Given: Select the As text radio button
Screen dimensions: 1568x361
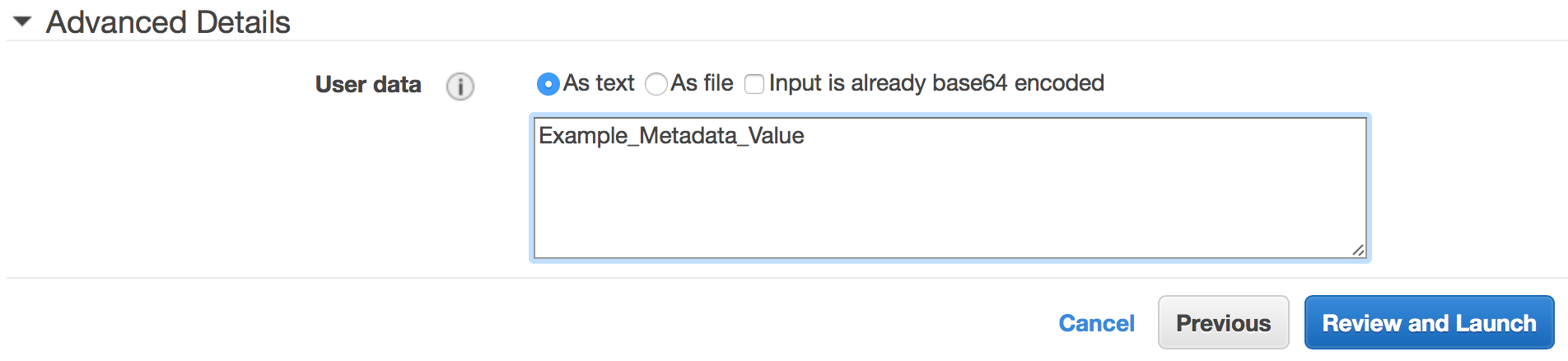Looking at the screenshot, I should point(548,84).
